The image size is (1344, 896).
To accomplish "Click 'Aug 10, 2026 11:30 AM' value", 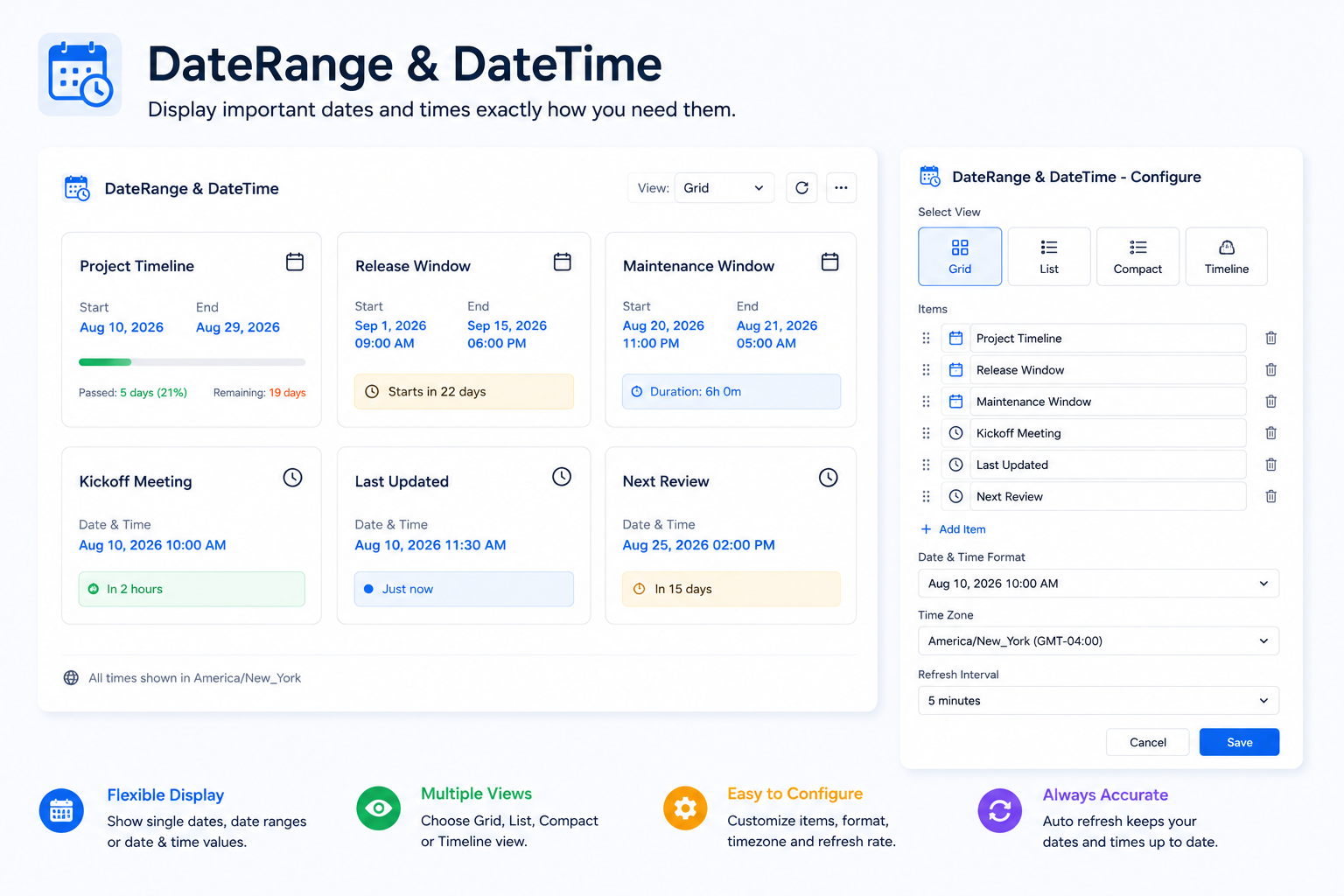I will [x=430, y=544].
